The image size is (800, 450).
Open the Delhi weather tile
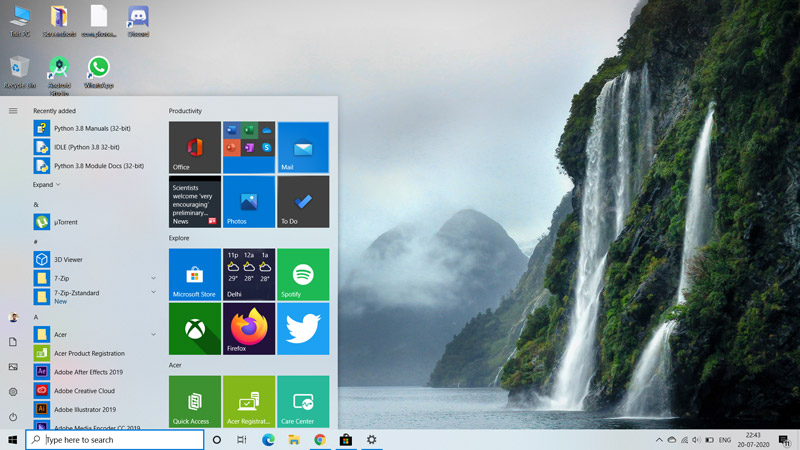coord(249,274)
